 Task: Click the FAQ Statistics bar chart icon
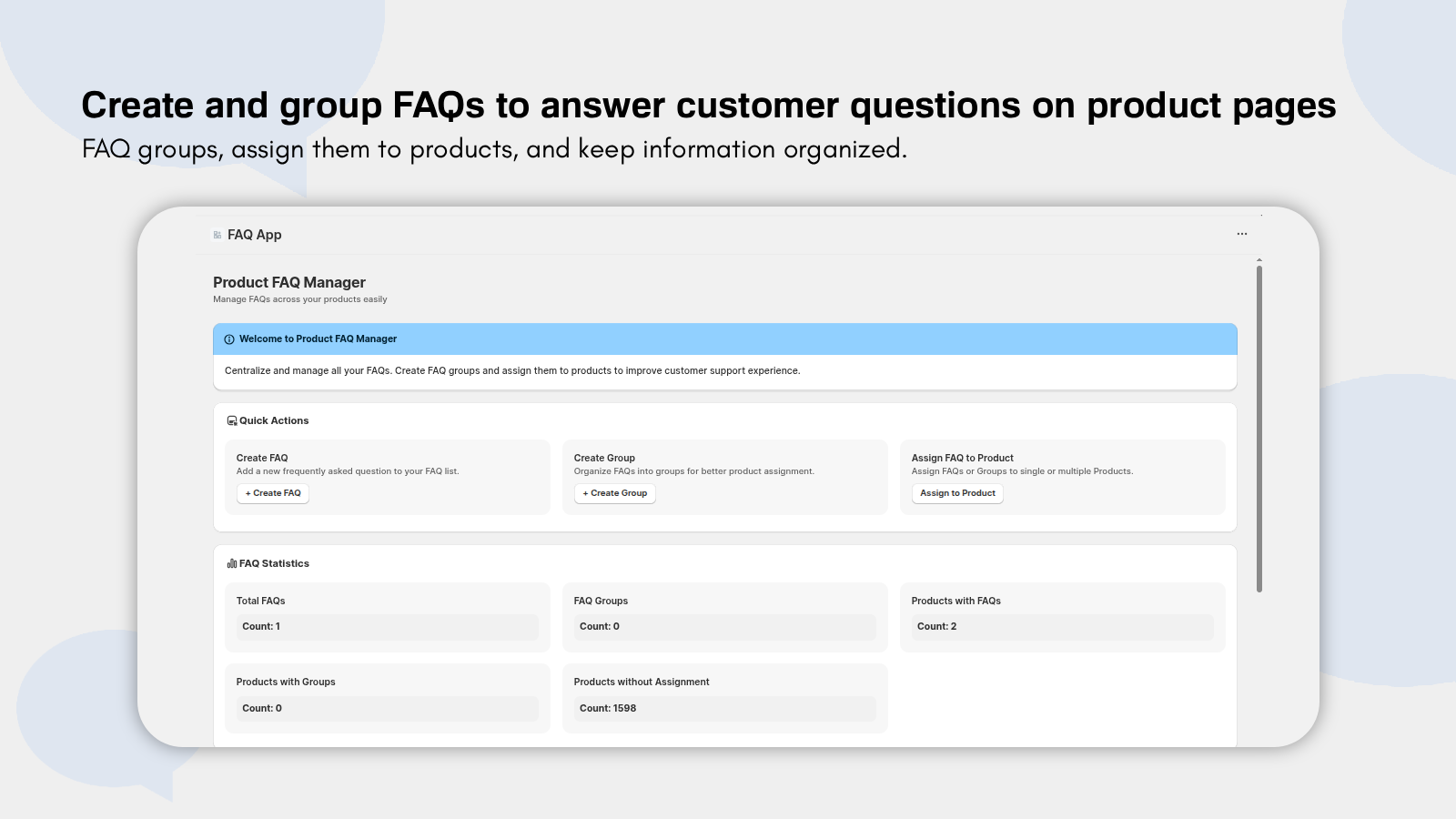[232, 564]
